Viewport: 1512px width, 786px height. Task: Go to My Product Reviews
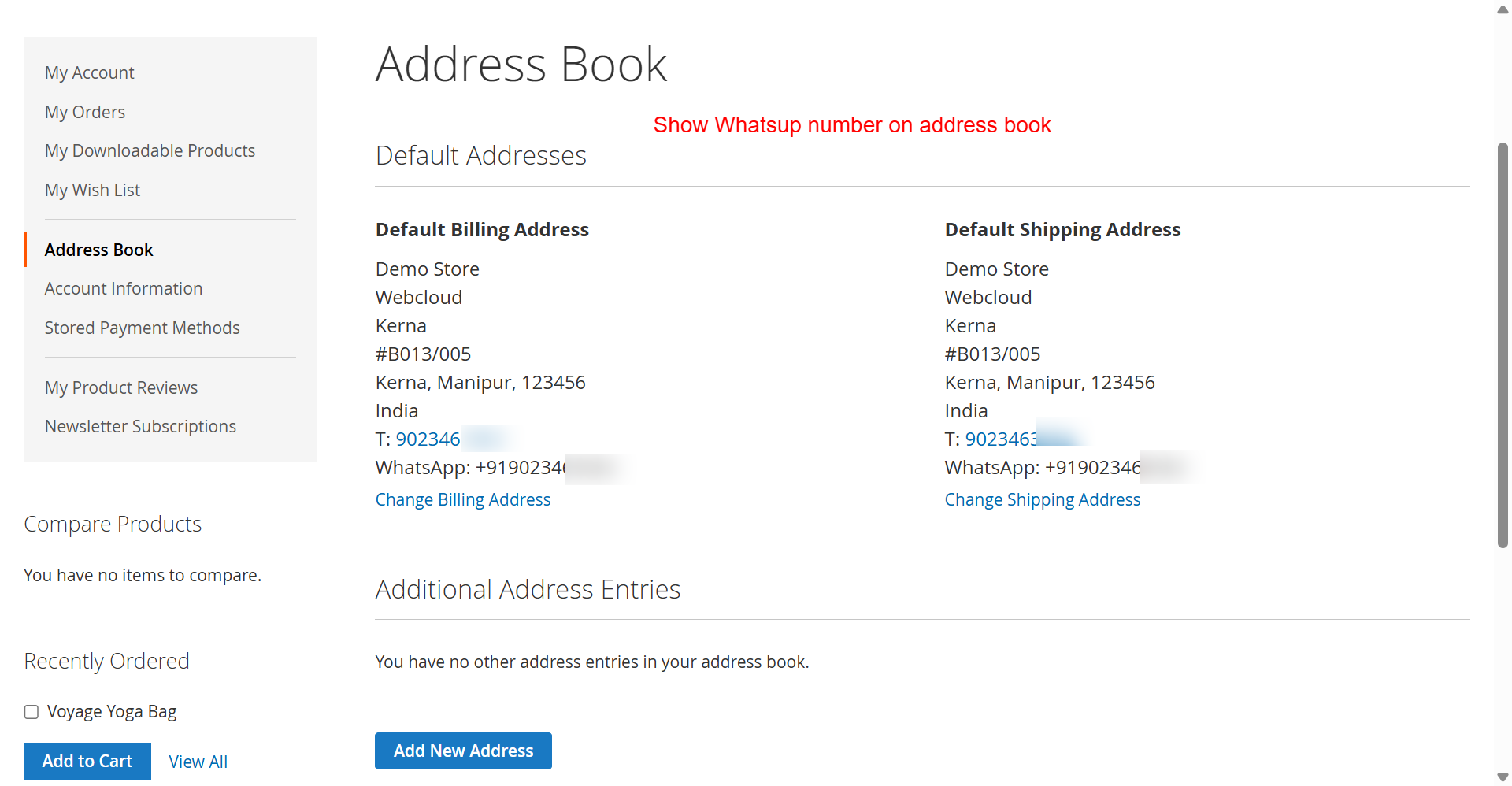click(x=120, y=387)
